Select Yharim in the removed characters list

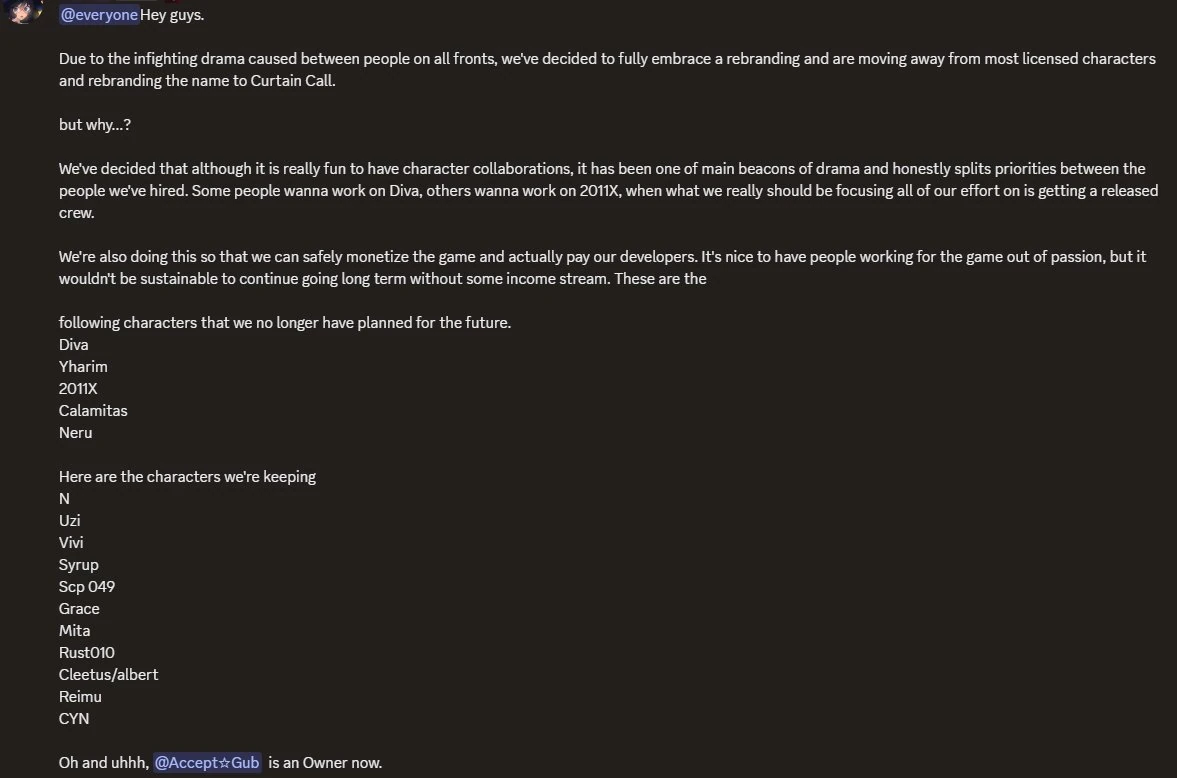pos(83,367)
